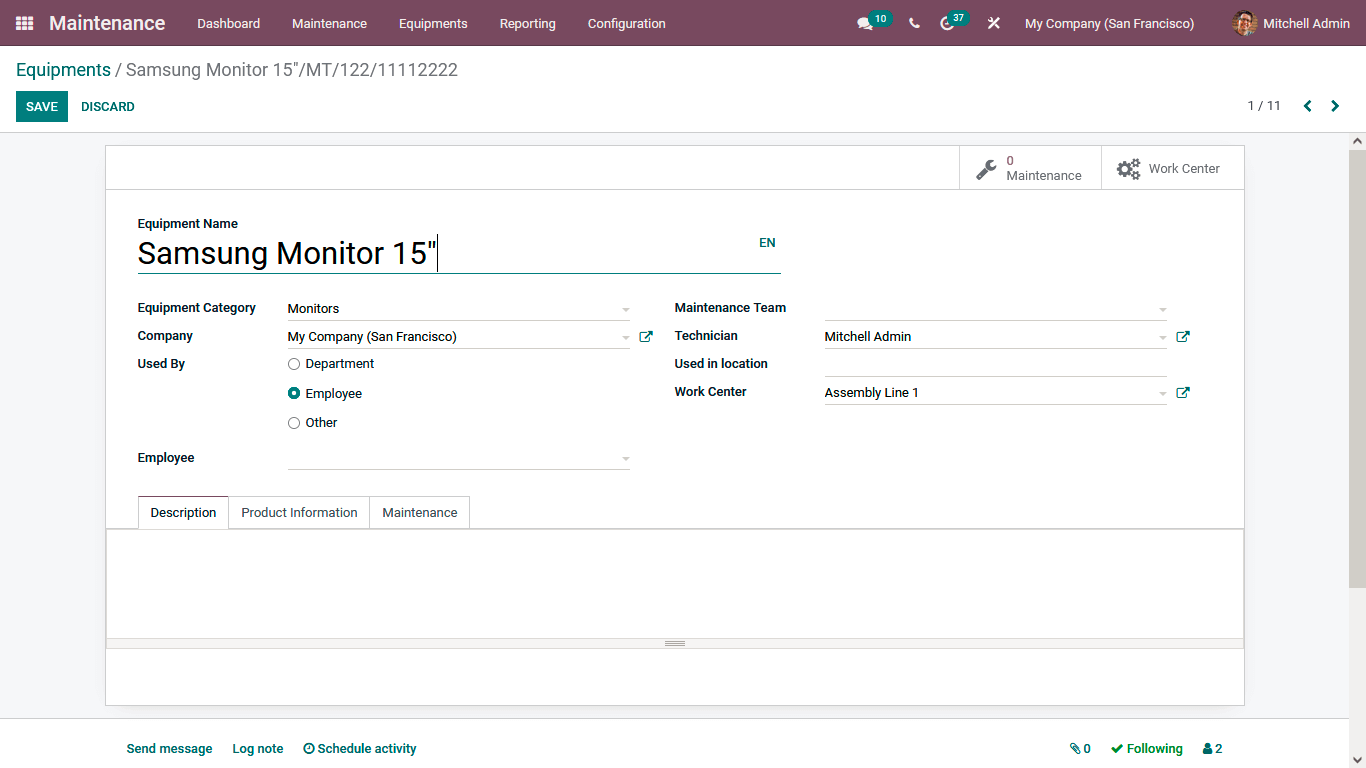Image resolution: width=1366 pixels, height=768 pixels.
Task: Go back to Equipments breadcrumb
Action: click(x=63, y=70)
